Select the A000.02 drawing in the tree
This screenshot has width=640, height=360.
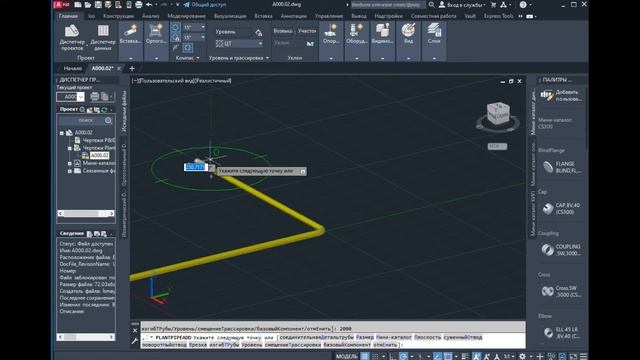pos(99,156)
